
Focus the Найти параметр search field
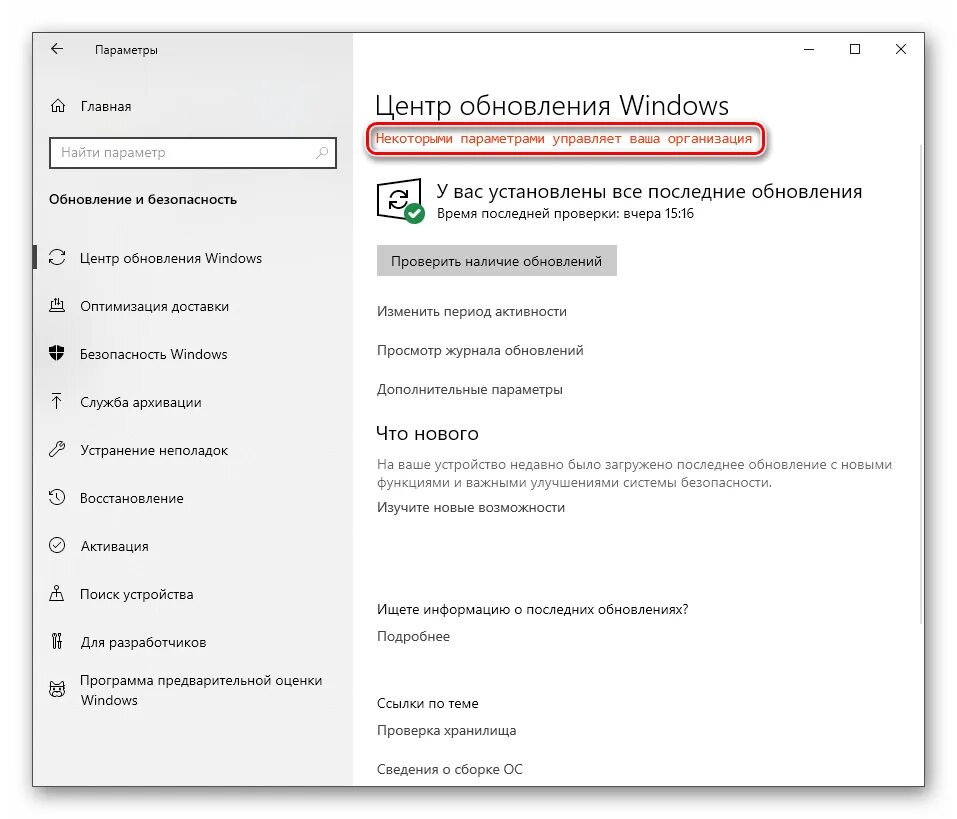click(192, 153)
